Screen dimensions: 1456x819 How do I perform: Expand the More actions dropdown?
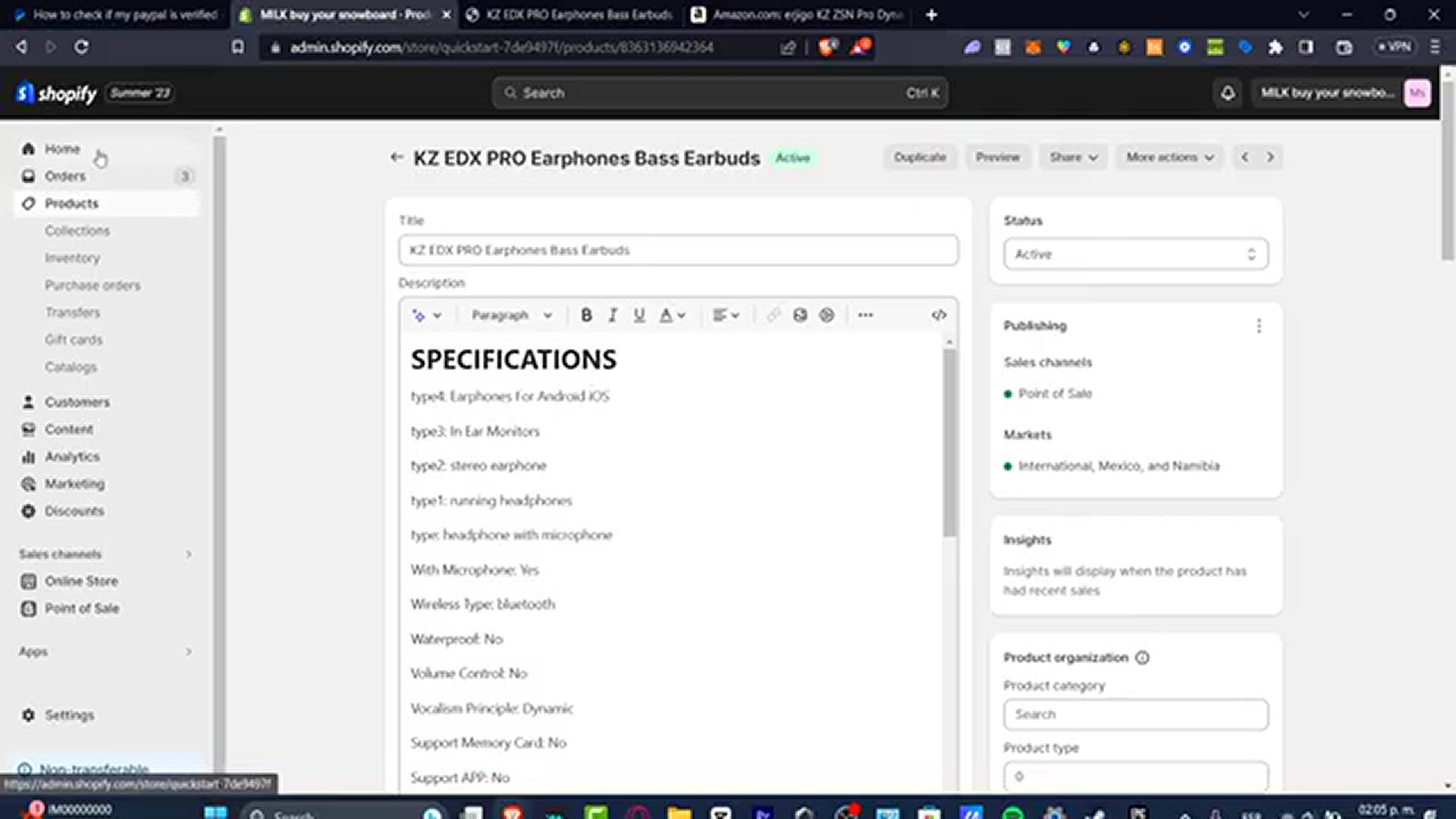point(1169,158)
